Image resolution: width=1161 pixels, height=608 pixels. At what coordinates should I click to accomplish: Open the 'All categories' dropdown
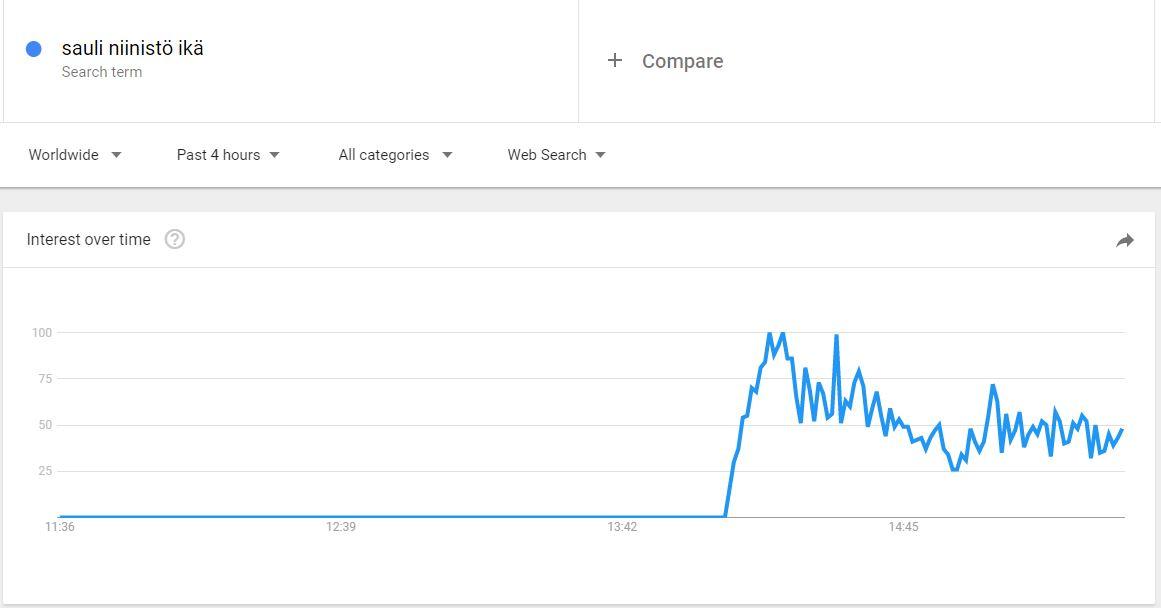point(395,155)
